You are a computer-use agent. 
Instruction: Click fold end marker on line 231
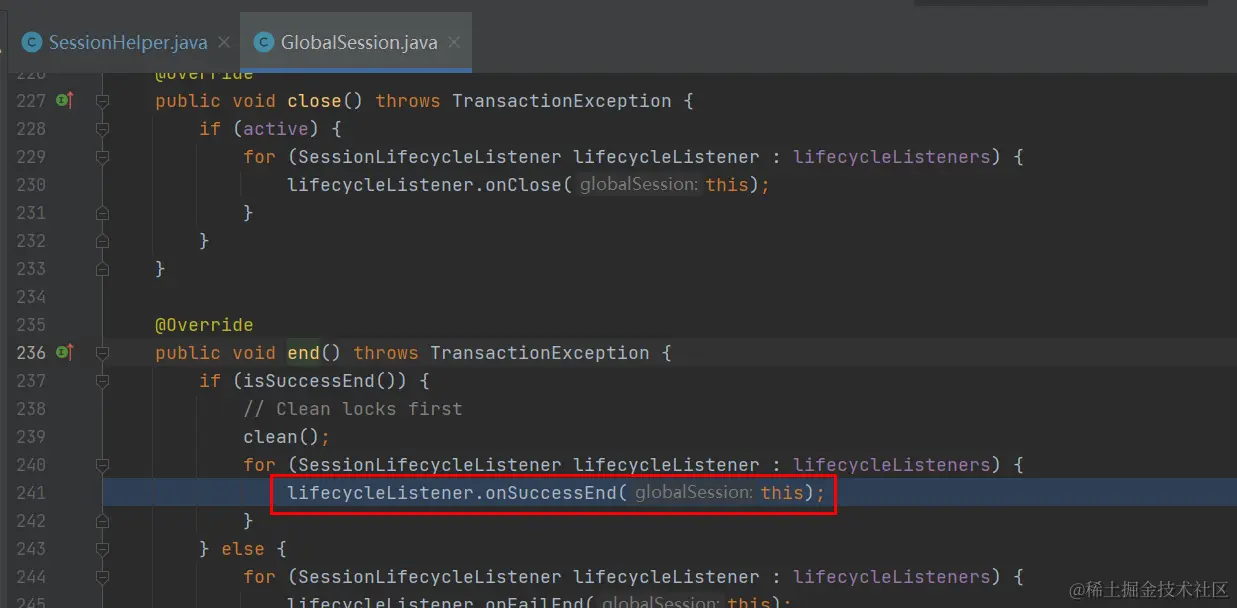[x=102, y=213]
